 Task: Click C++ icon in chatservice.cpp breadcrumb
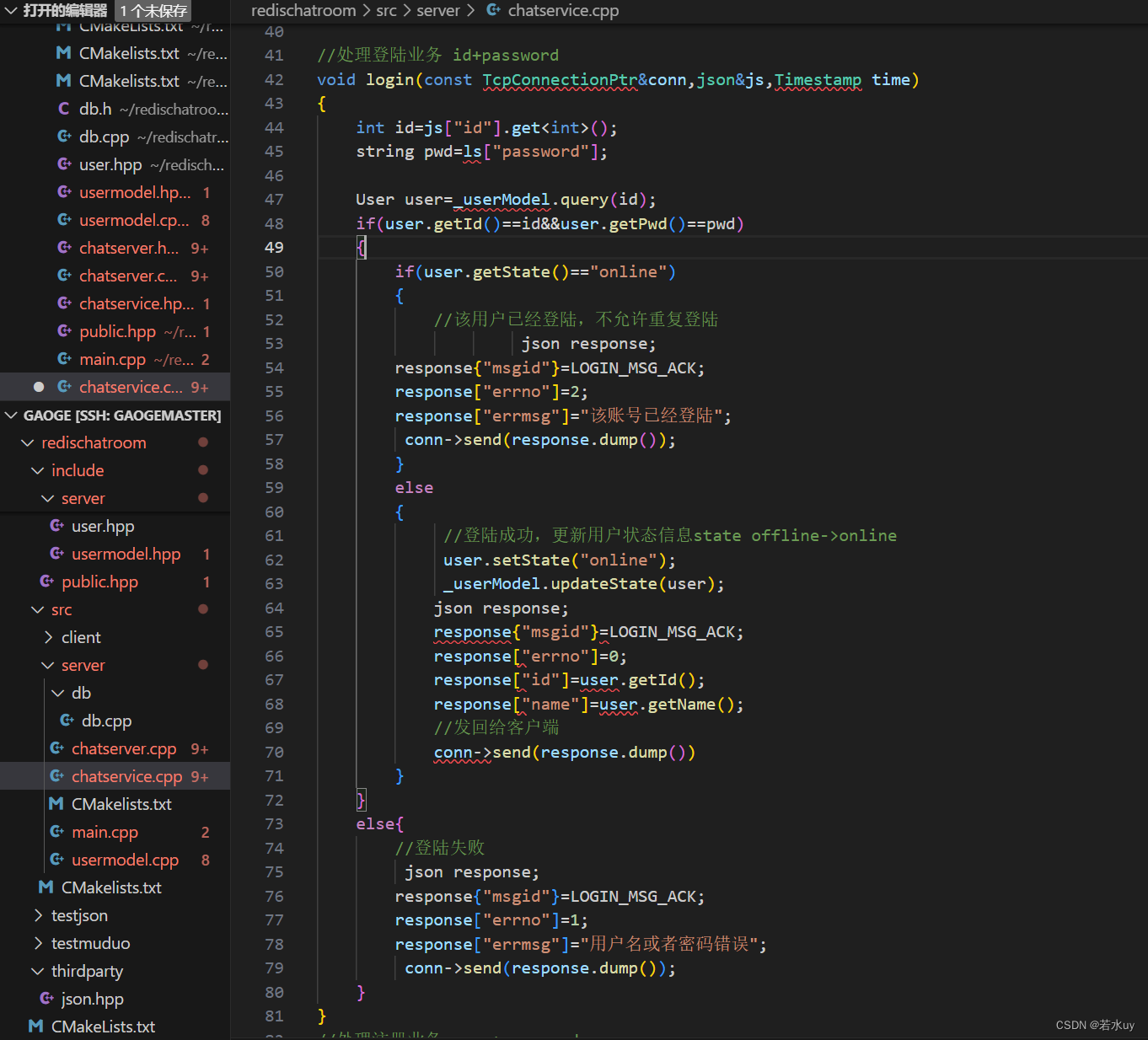coord(493,11)
